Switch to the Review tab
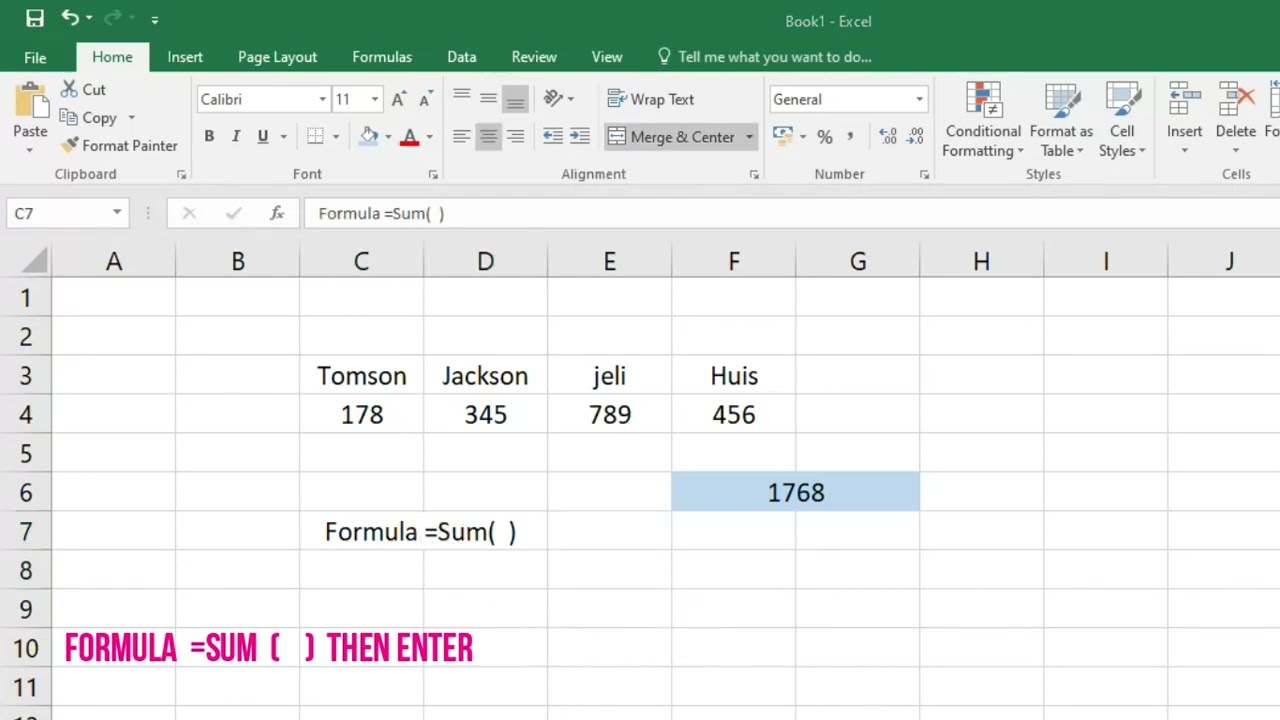Image resolution: width=1280 pixels, height=720 pixels. click(x=534, y=57)
